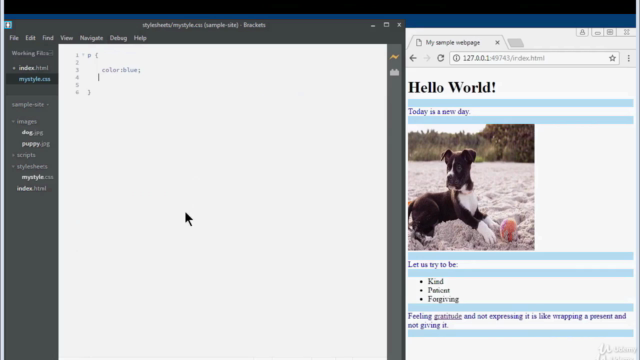Open index.html at the project root

click(x=31, y=189)
